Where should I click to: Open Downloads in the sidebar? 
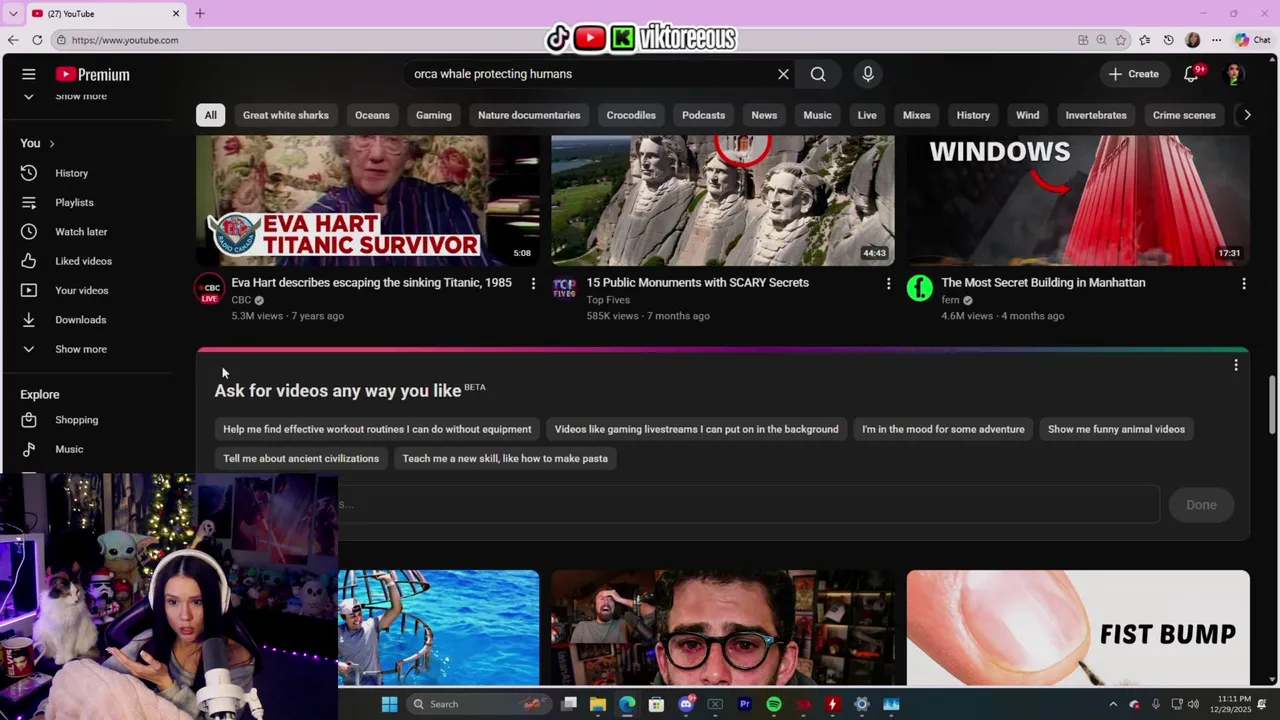80,320
